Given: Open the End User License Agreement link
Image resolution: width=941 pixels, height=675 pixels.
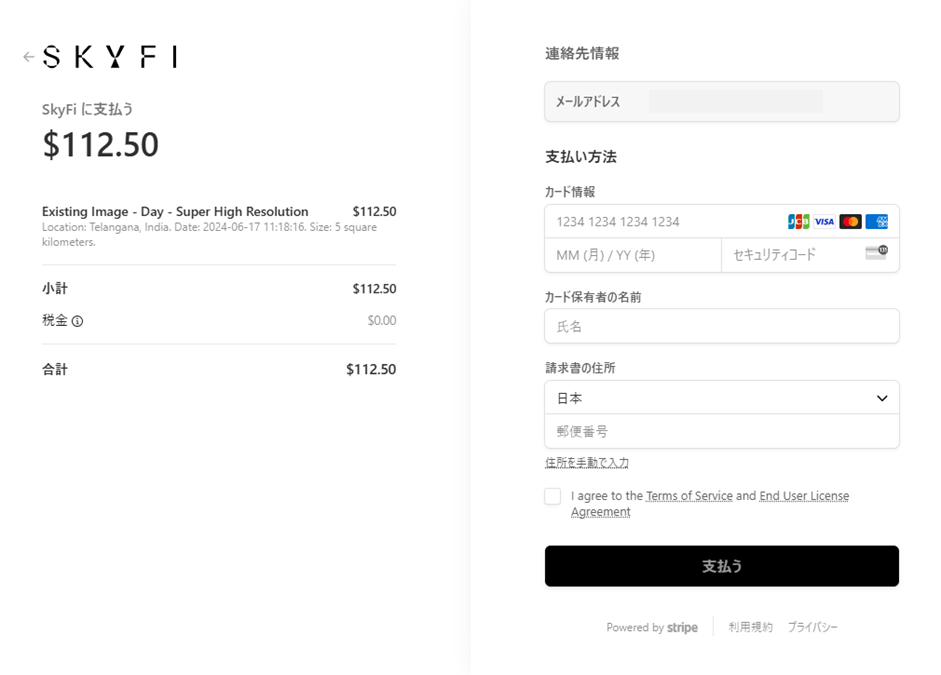Looking at the screenshot, I should (x=804, y=496).
